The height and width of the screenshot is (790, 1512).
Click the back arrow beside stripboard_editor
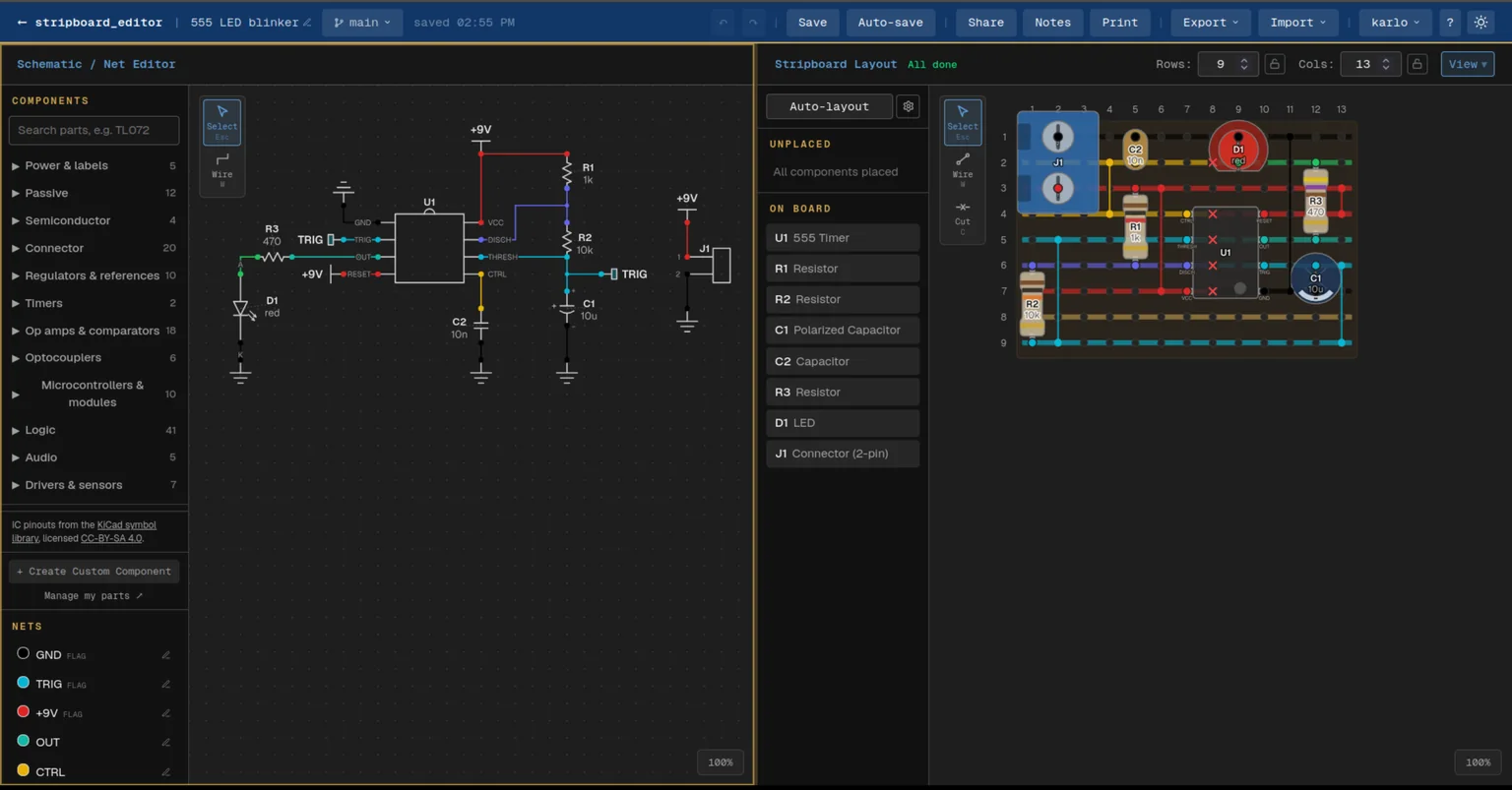tap(22, 23)
